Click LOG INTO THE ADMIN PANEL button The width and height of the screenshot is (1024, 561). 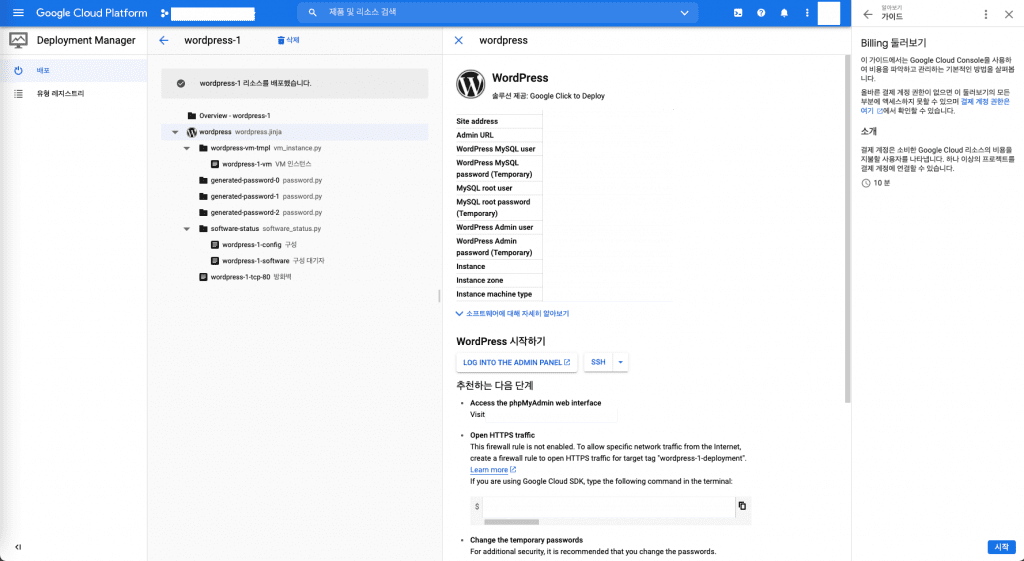516,362
